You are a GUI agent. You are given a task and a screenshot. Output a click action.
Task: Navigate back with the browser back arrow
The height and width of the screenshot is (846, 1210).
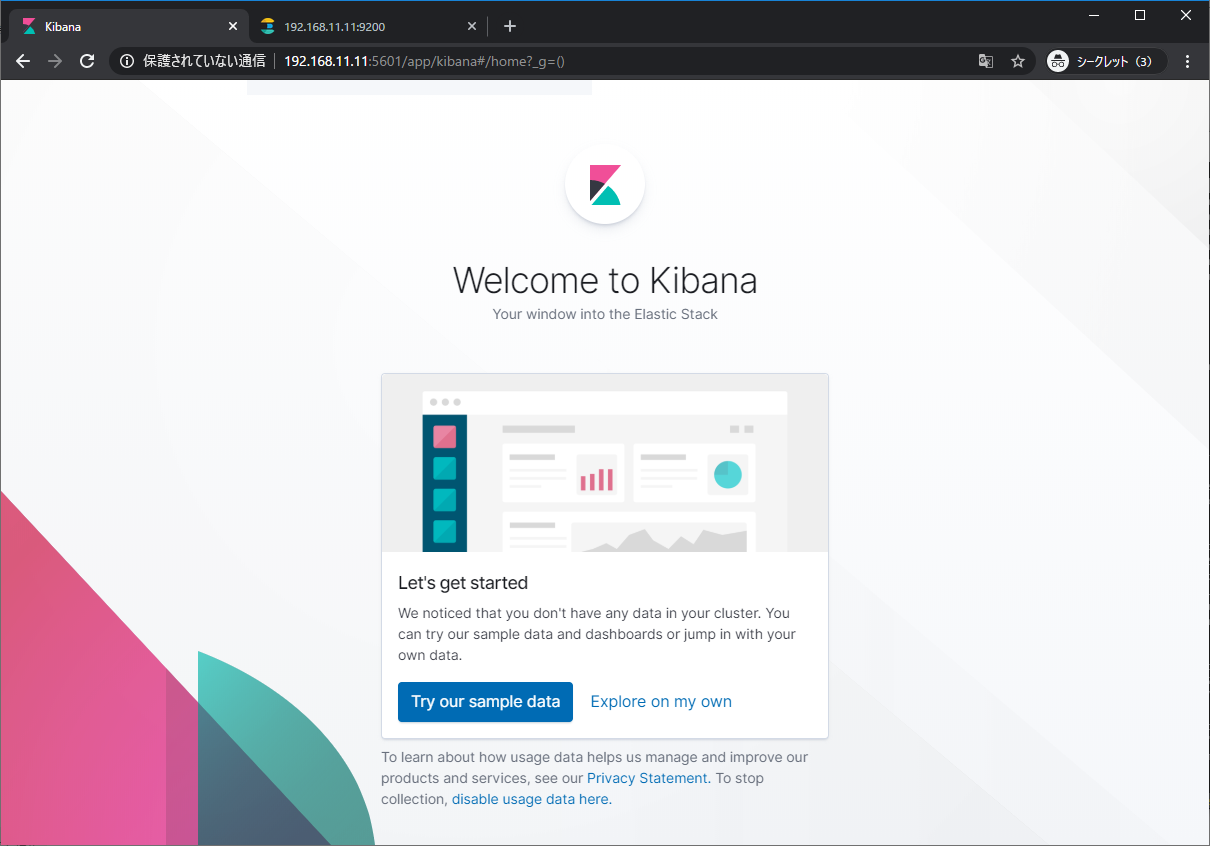[23, 61]
